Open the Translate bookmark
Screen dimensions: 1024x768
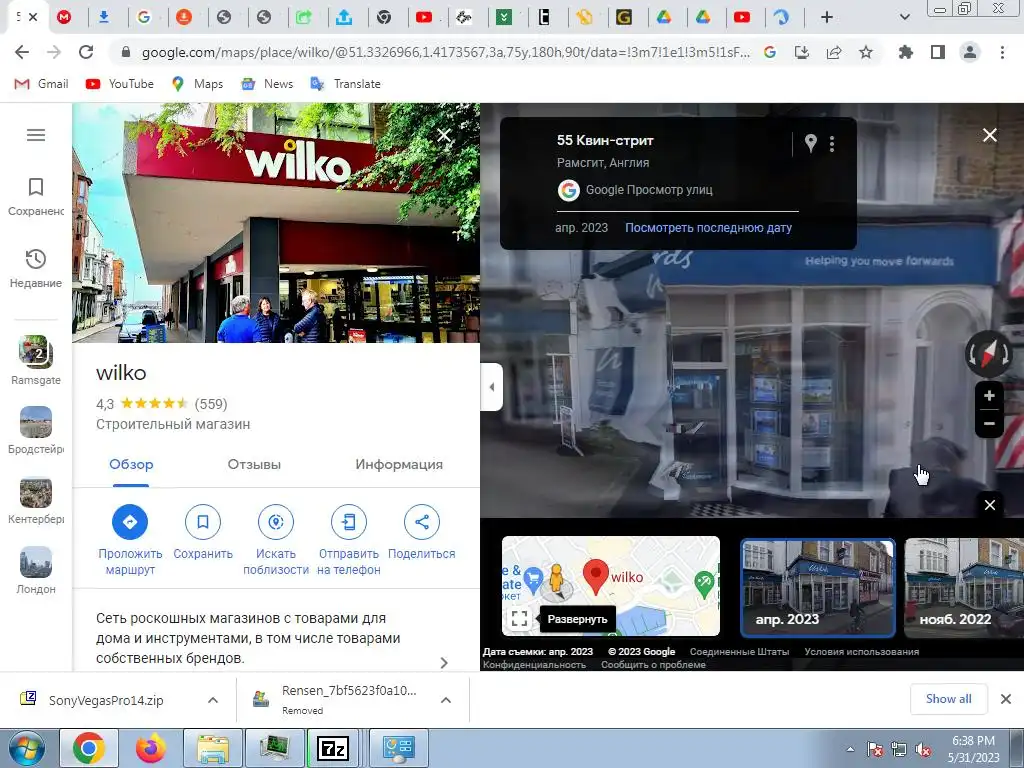[345, 84]
